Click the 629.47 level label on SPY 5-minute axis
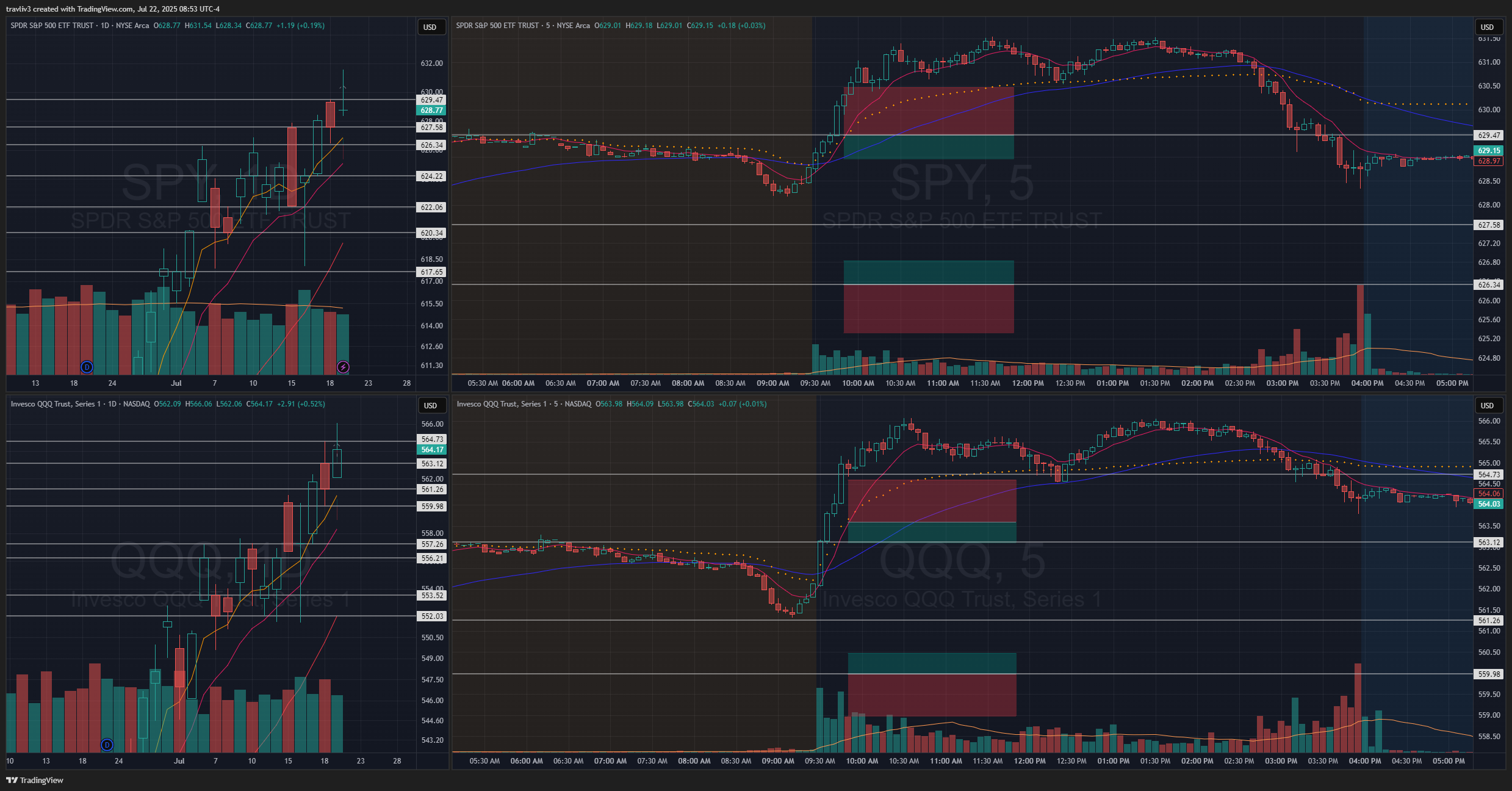 pyautogui.click(x=1488, y=135)
